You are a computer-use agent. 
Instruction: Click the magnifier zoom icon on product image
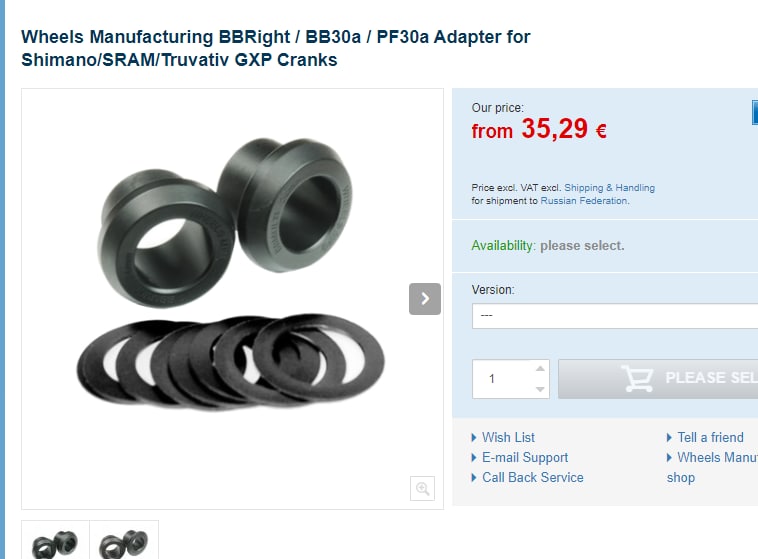(423, 488)
